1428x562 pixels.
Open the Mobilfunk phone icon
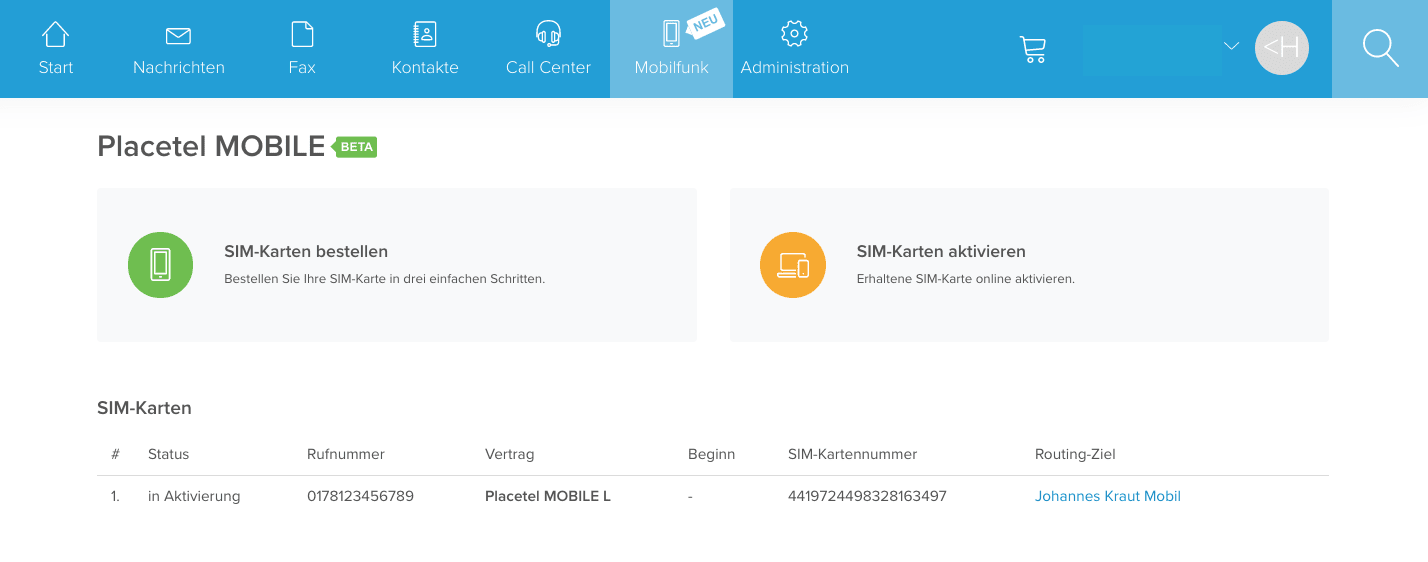pyautogui.click(x=671, y=34)
